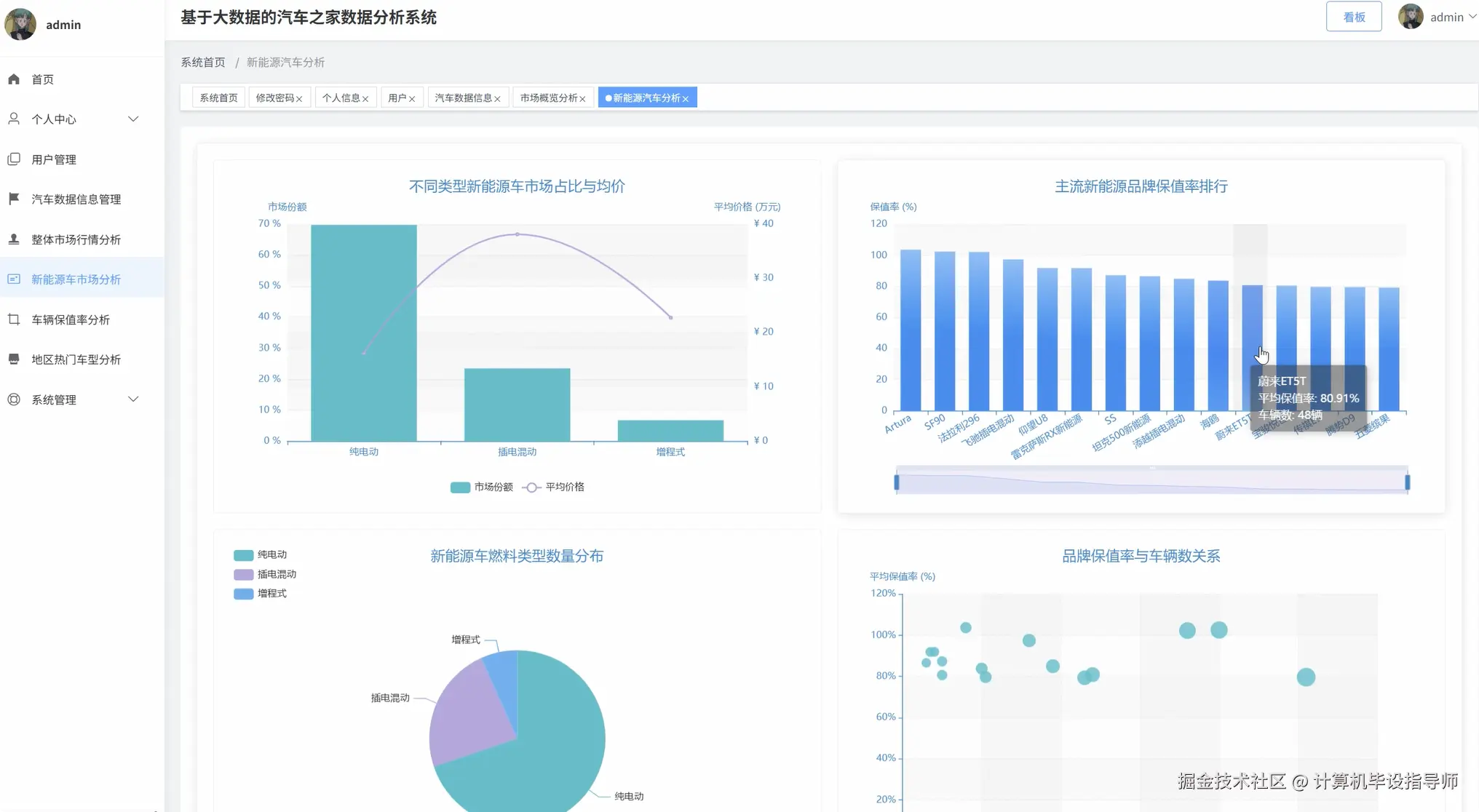Expand the 系统管理 menu chevron
Screen dimensions: 1479x812
(133, 399)
